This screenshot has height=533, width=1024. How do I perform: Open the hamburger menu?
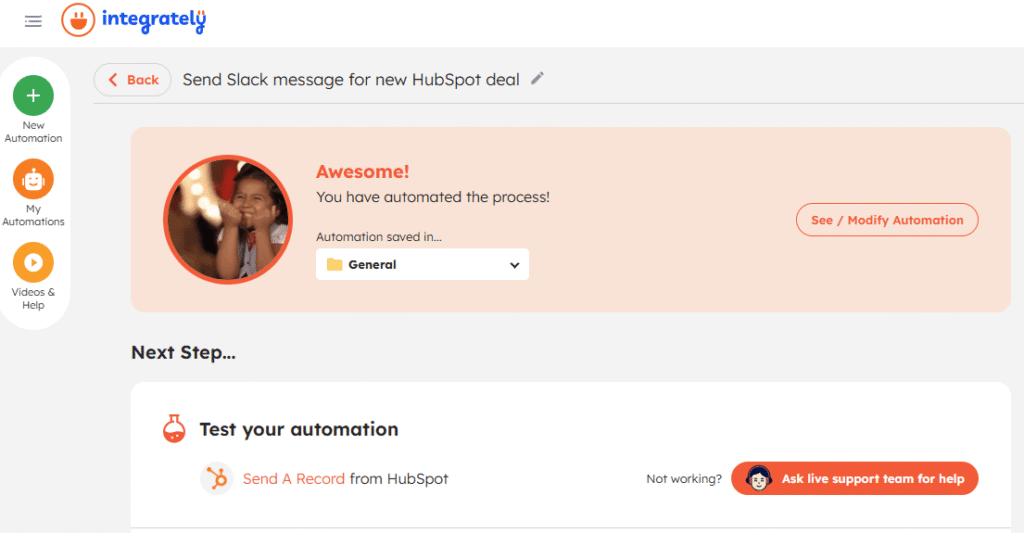(33, 21)
